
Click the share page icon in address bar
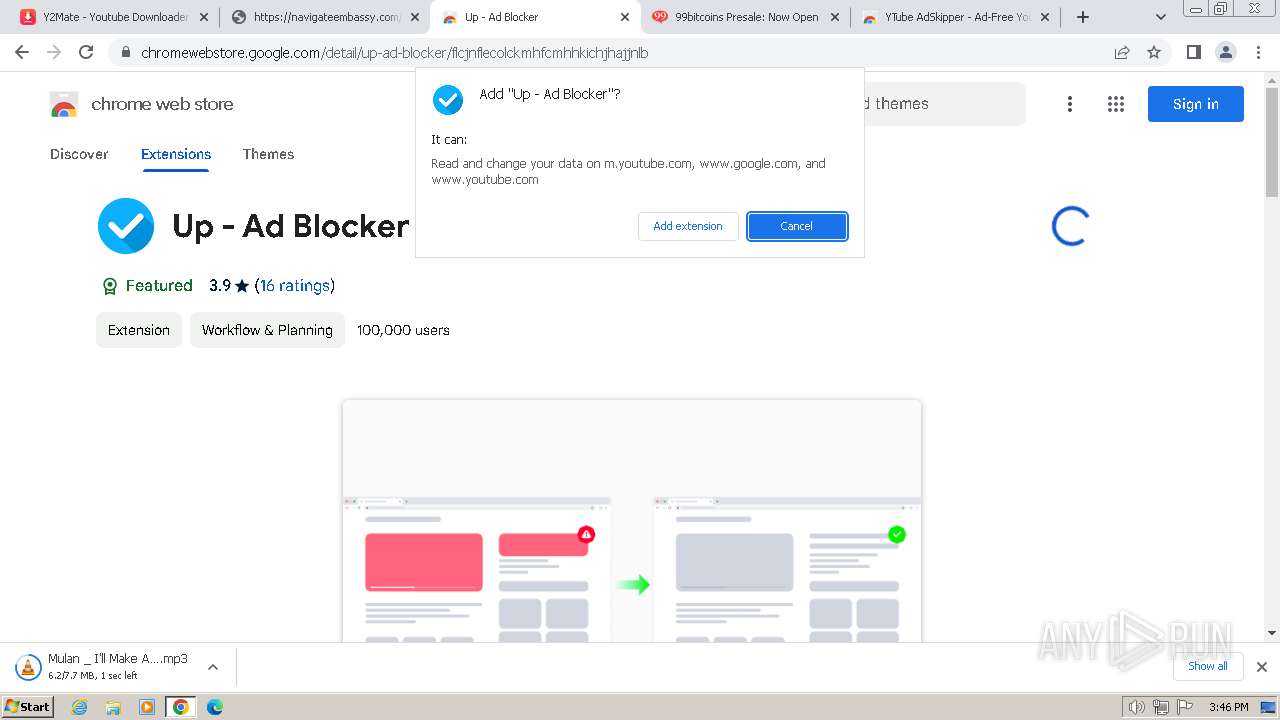coord(1122,52)
